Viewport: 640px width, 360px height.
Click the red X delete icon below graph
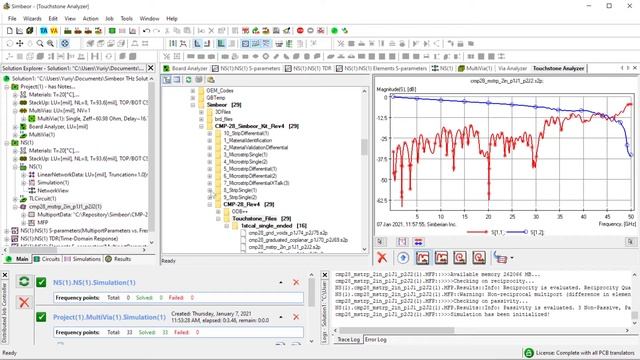(382, 258)
